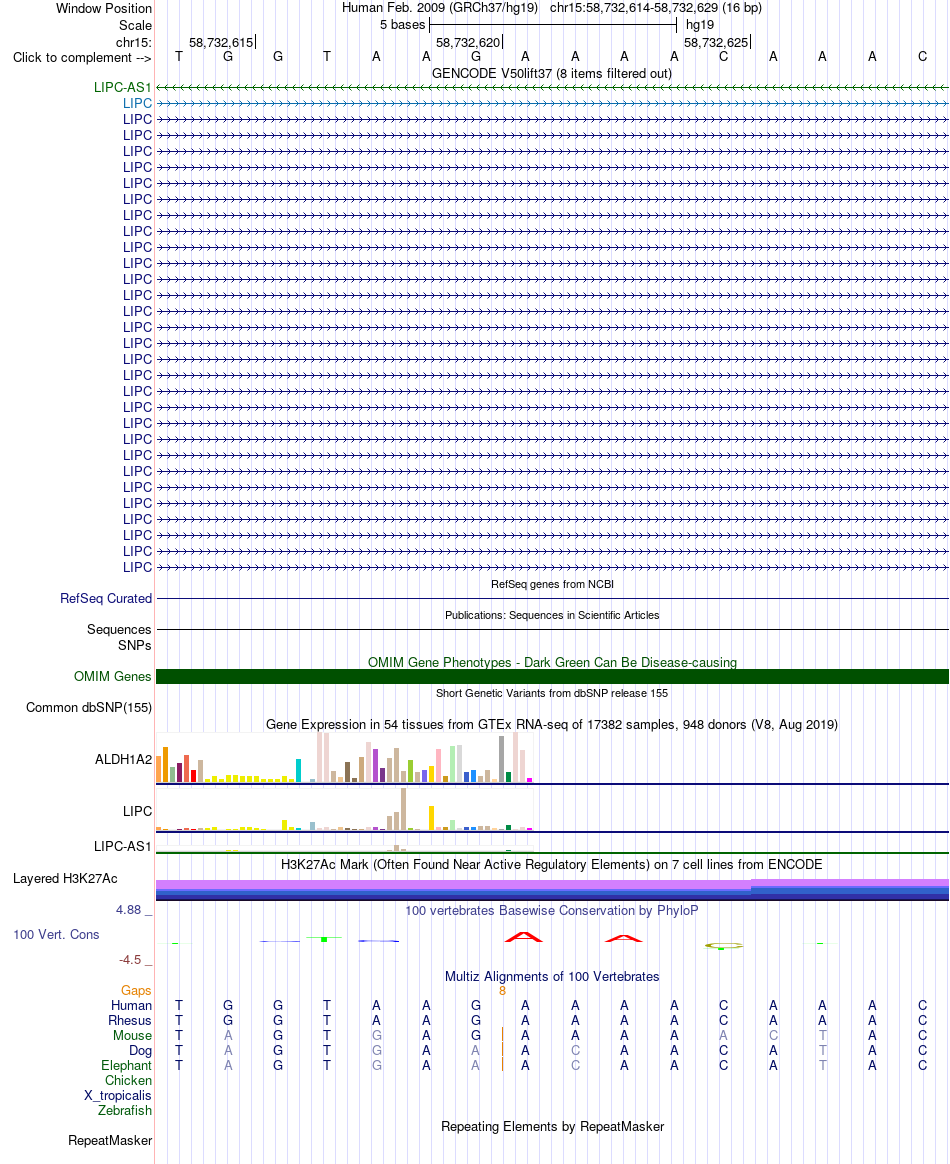Click the orange gap count '8'
The image size is (950, 1164).
[x=502, y=991]
